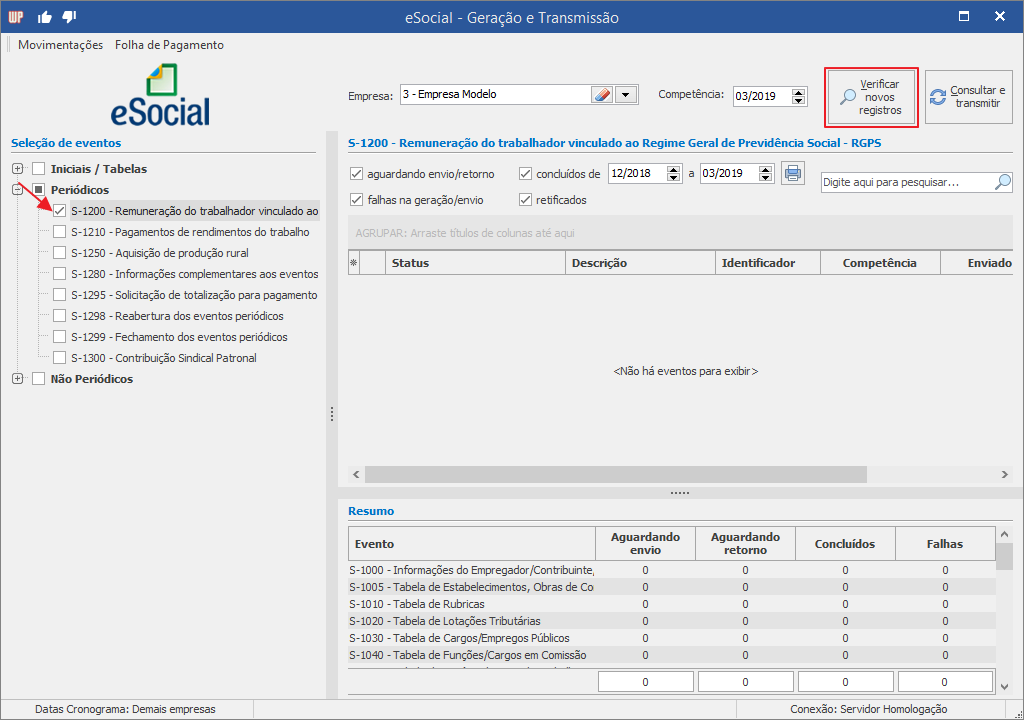Tick the S-1280 Informações complementares checkbox
1024x720 pixels.
[59, 273]
